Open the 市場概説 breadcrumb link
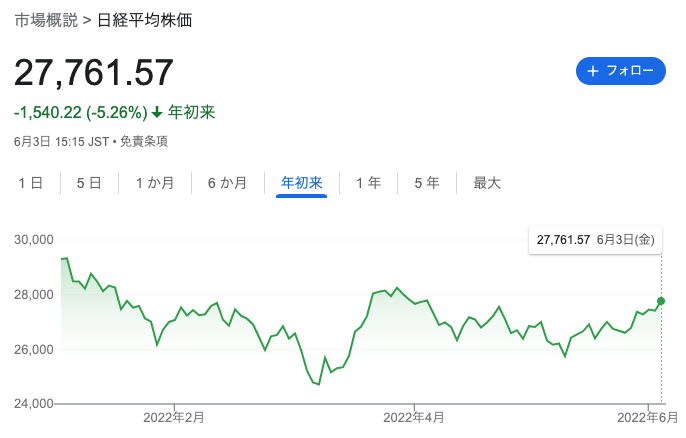 click(x=46, y=21)
